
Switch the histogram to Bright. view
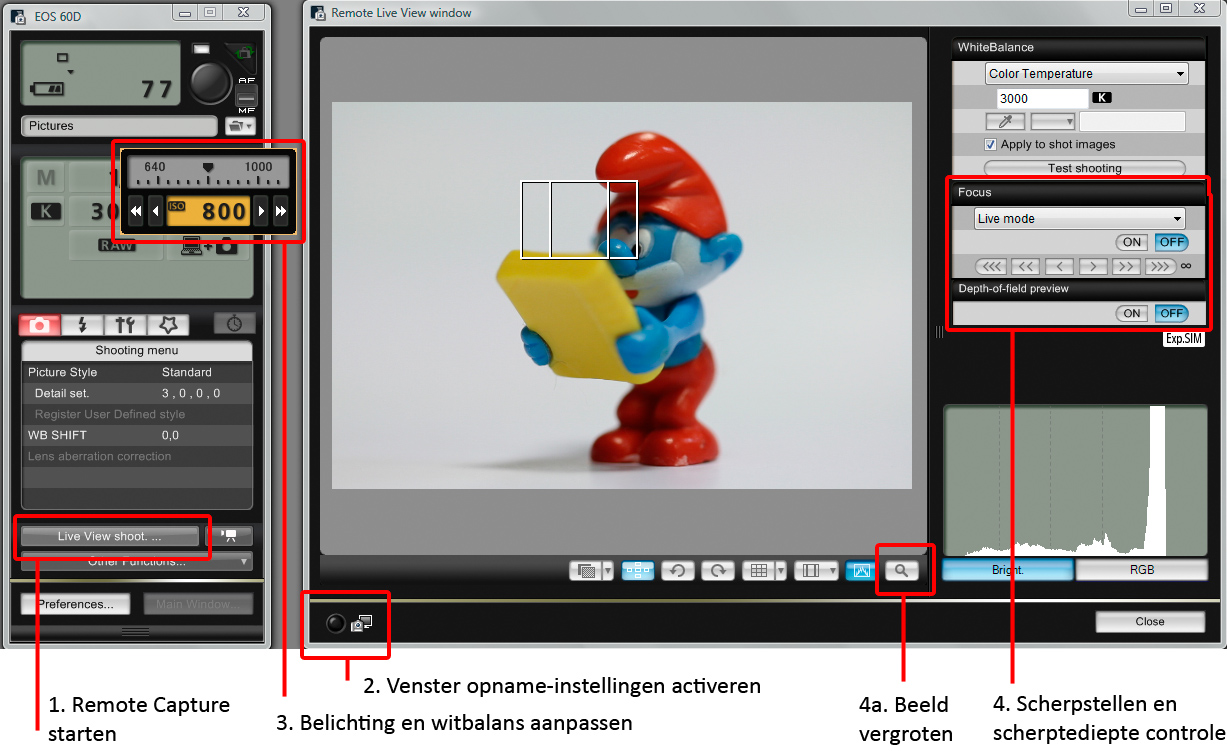[1008, 569]
